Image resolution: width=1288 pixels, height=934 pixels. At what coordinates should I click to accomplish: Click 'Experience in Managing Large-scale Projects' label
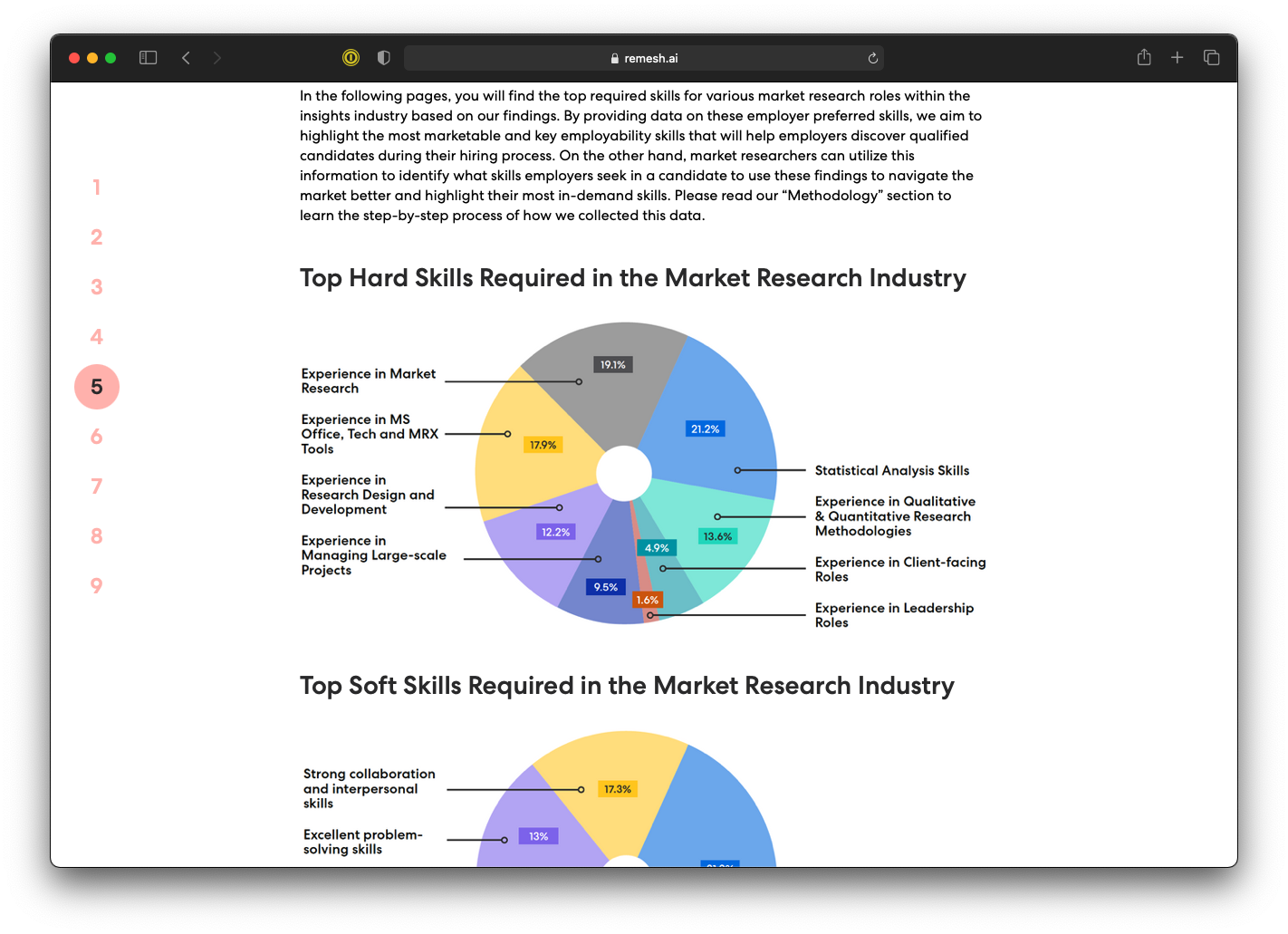pyautogui.click(x=374, y=555)
